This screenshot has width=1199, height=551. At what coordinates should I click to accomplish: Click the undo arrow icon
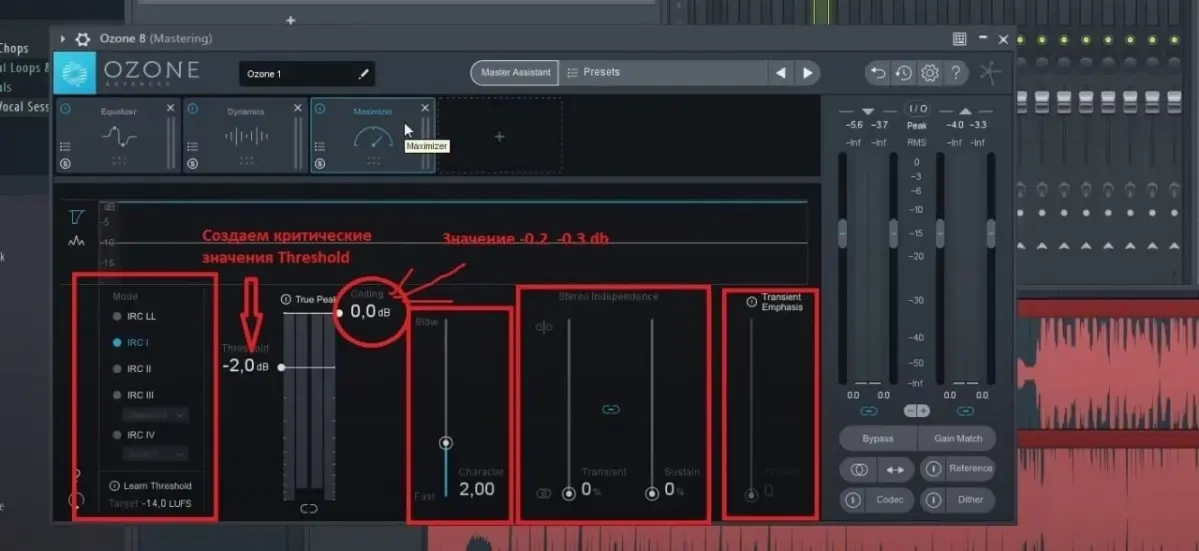coord(879,73)
